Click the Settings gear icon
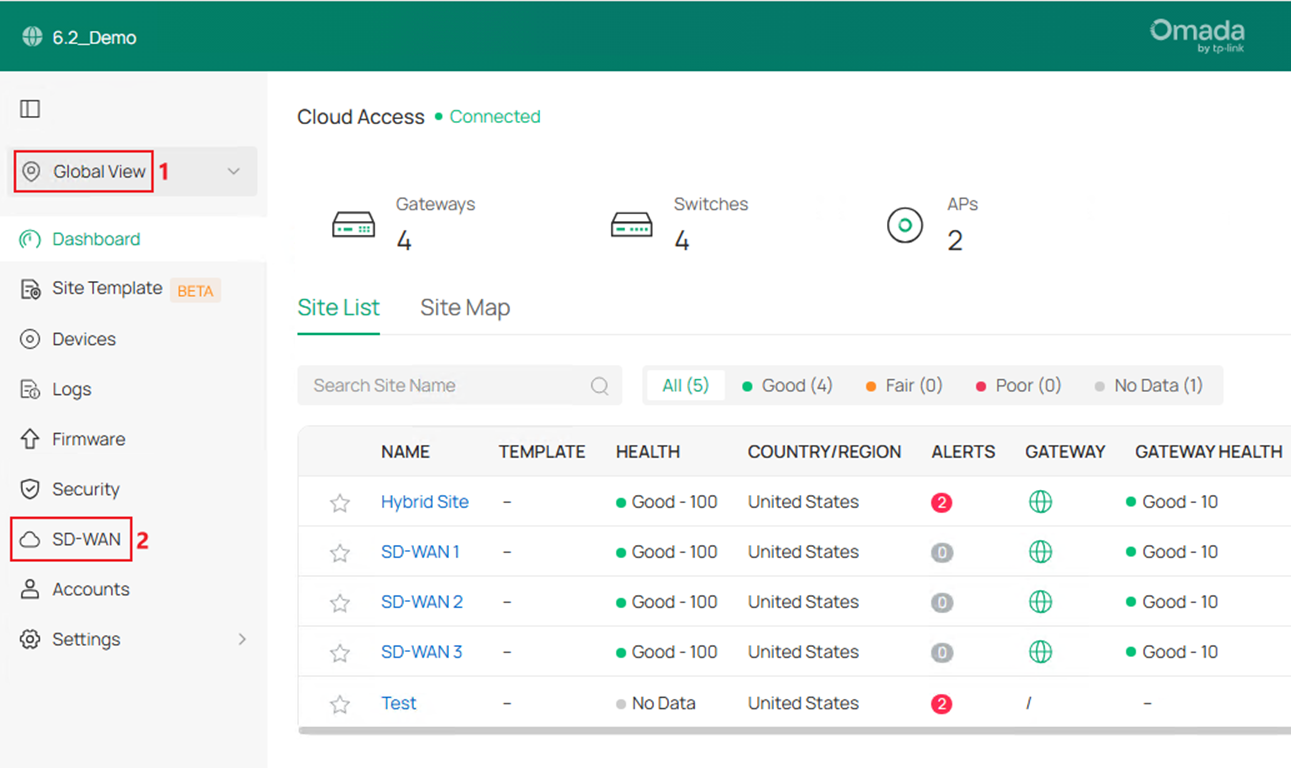 pyautogui.click(x=30, y=639)
